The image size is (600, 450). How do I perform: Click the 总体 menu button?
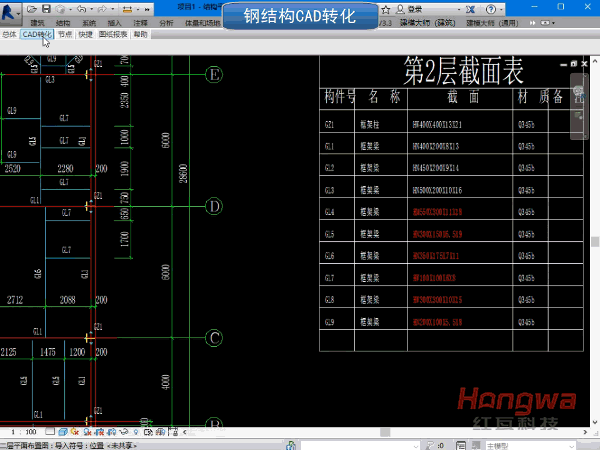9,34
